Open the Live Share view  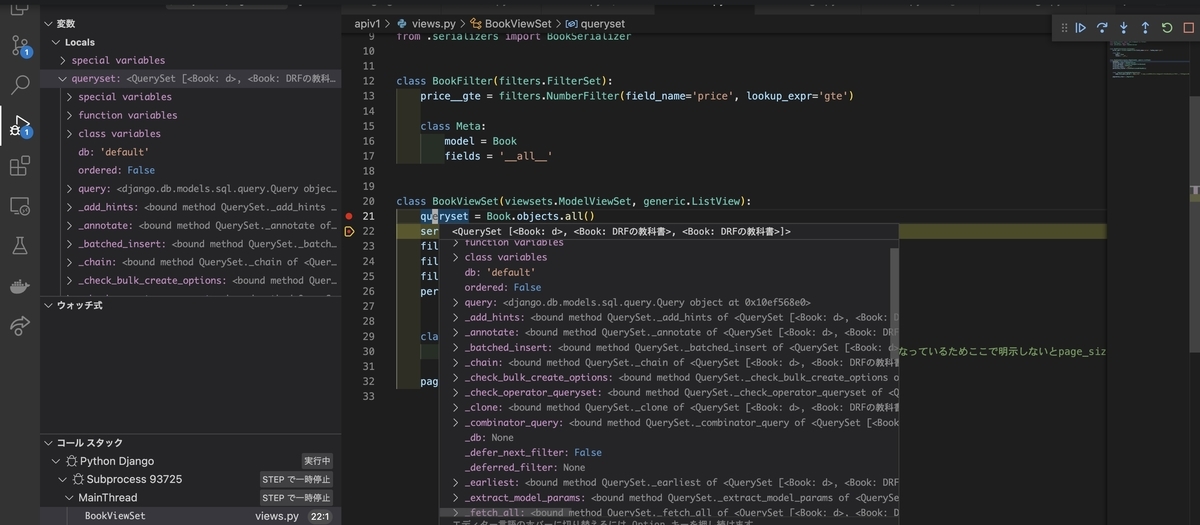(20, 326)
